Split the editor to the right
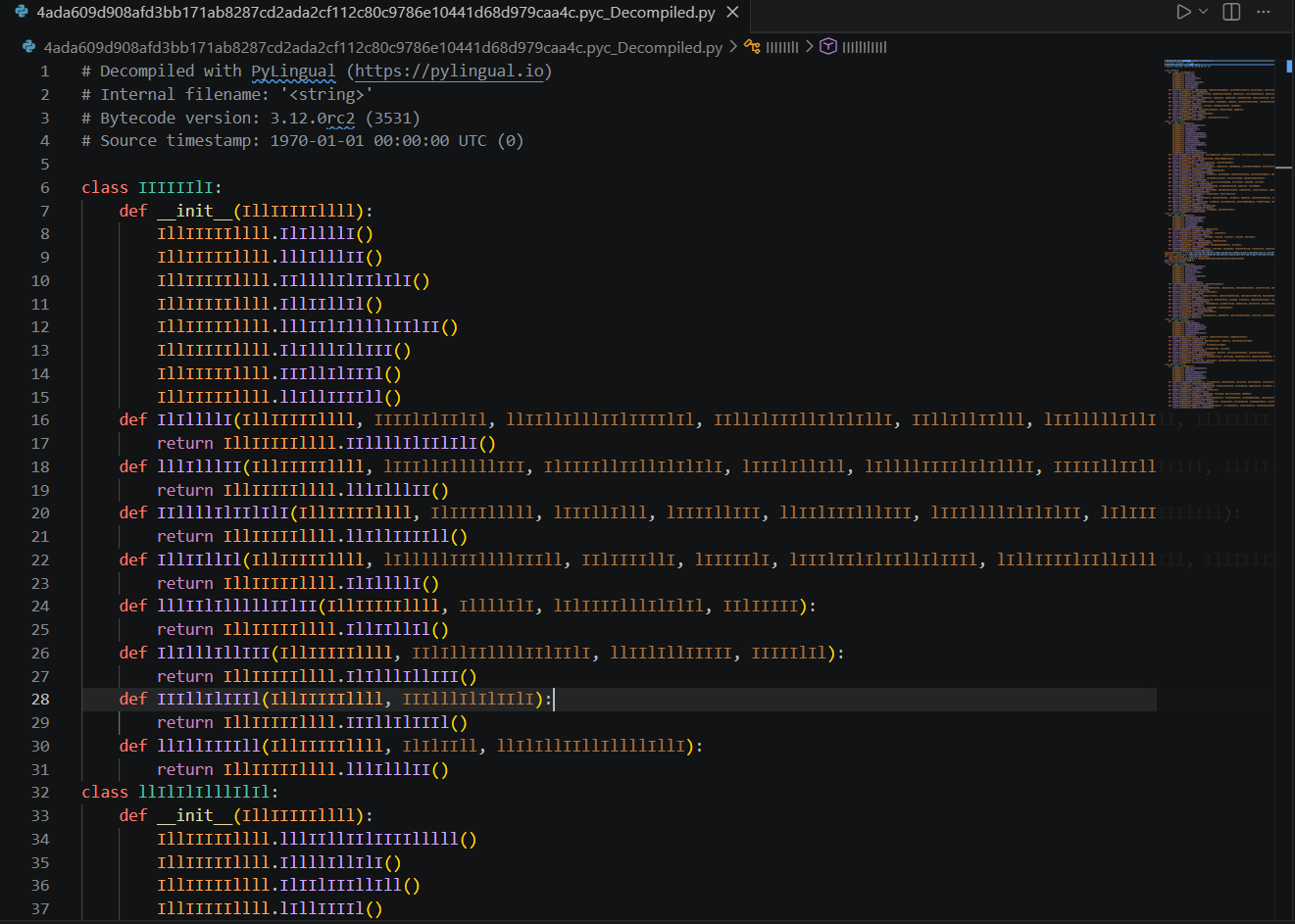1295x924 pixels. coord(1232,12)
